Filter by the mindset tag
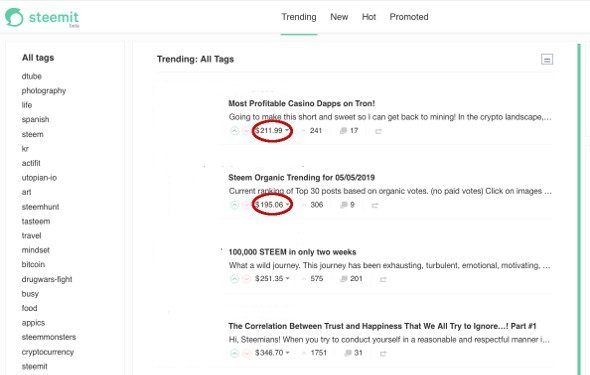This screenshot has width=590, height=375. point(36,250)
